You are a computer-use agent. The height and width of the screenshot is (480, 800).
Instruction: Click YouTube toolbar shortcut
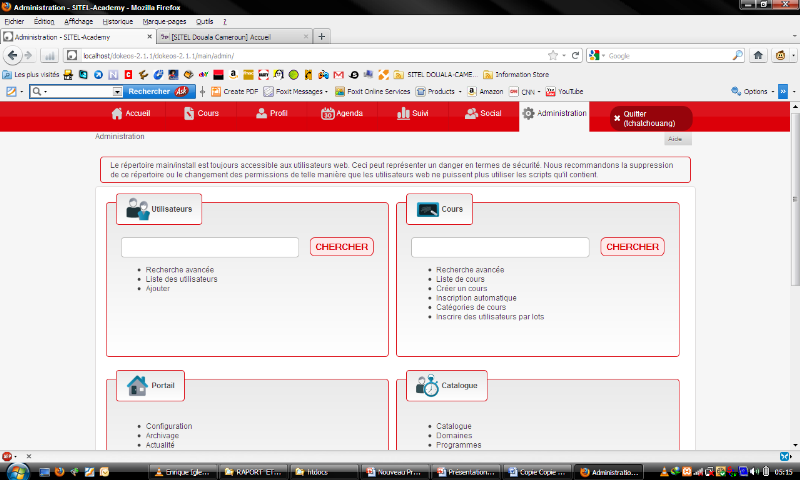564,91
